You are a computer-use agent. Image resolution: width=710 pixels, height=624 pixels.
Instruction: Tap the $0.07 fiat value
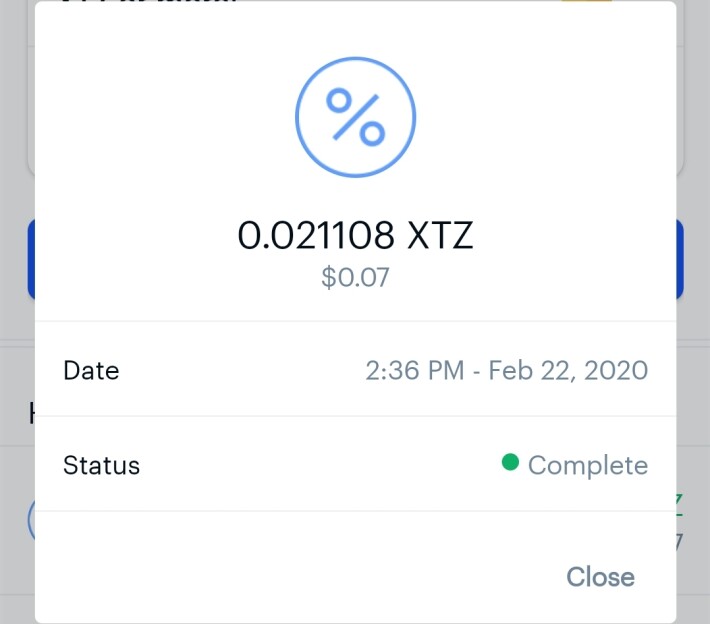pos(355,277)
